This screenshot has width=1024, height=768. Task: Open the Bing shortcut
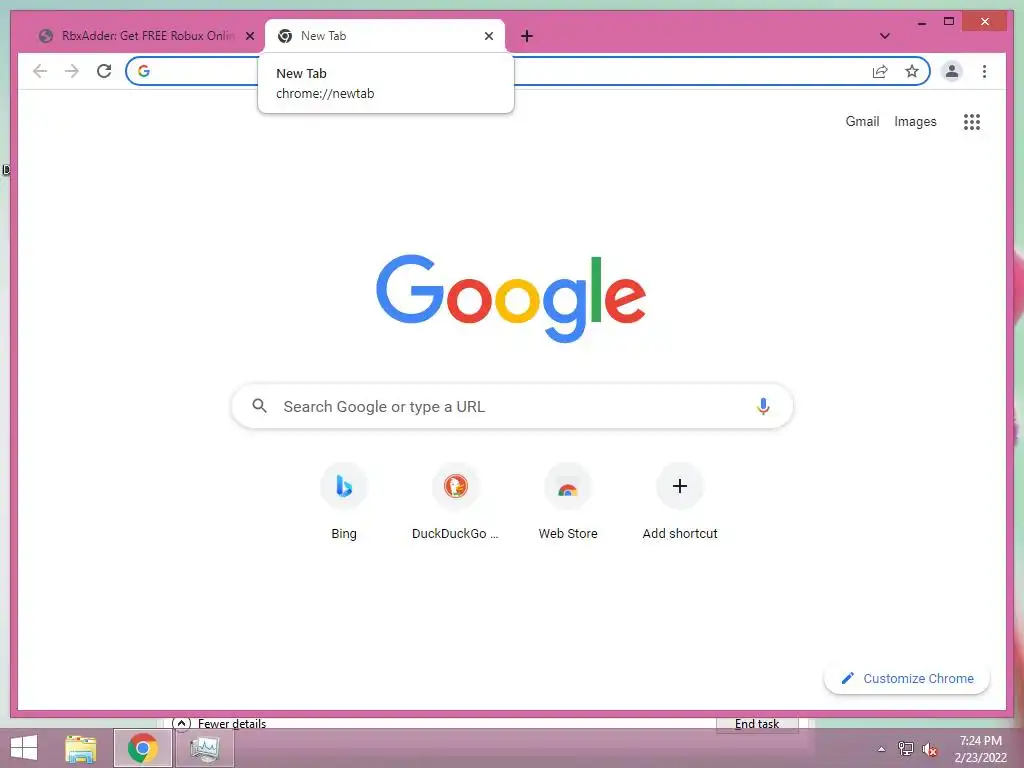coord(344,503)
